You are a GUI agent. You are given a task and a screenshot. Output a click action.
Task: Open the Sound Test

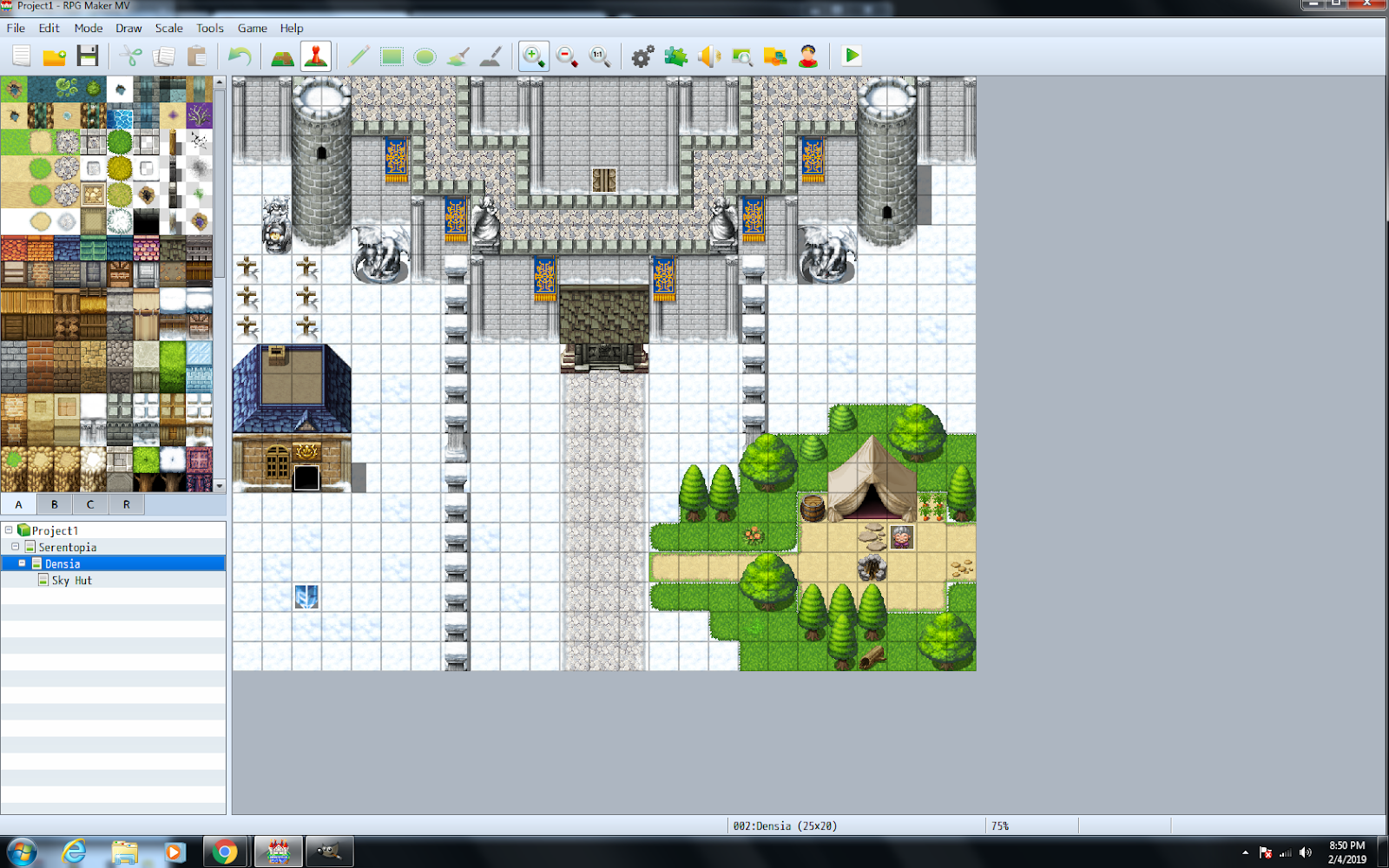coord(708,56)
